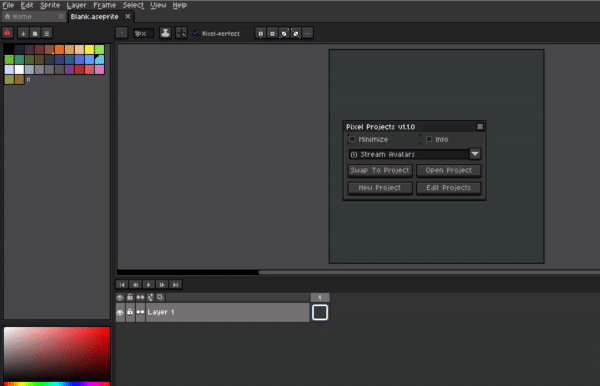Open the File menu
600x386 pixels.
tap(8, 5)
